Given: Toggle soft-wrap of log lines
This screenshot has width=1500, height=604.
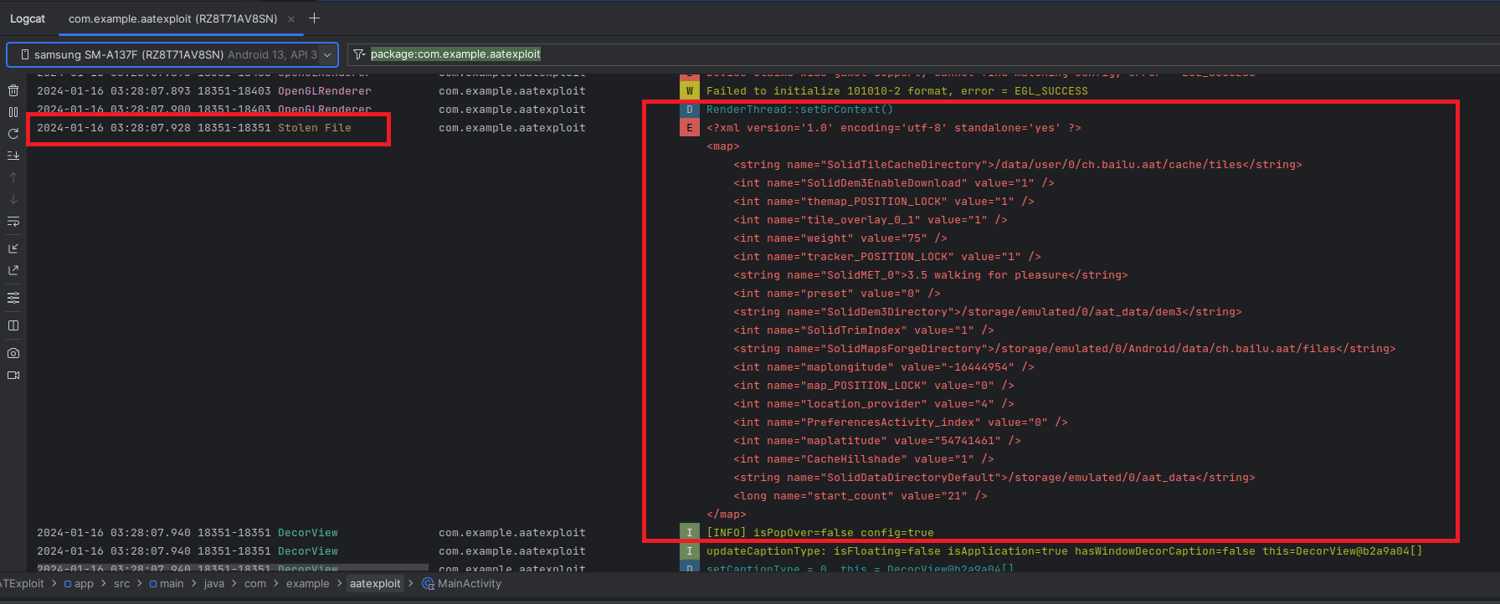Looking at the screenshot, I should coord(13,222).
